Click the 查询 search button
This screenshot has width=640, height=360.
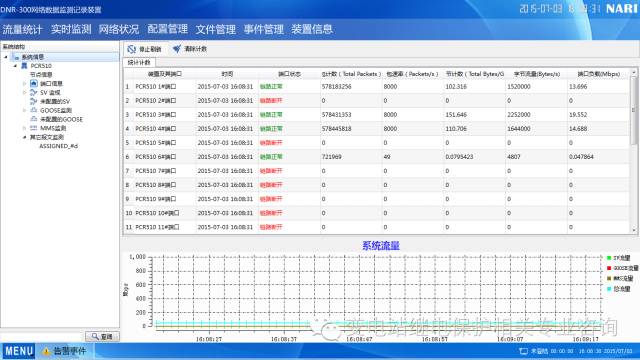click(102, 336)
